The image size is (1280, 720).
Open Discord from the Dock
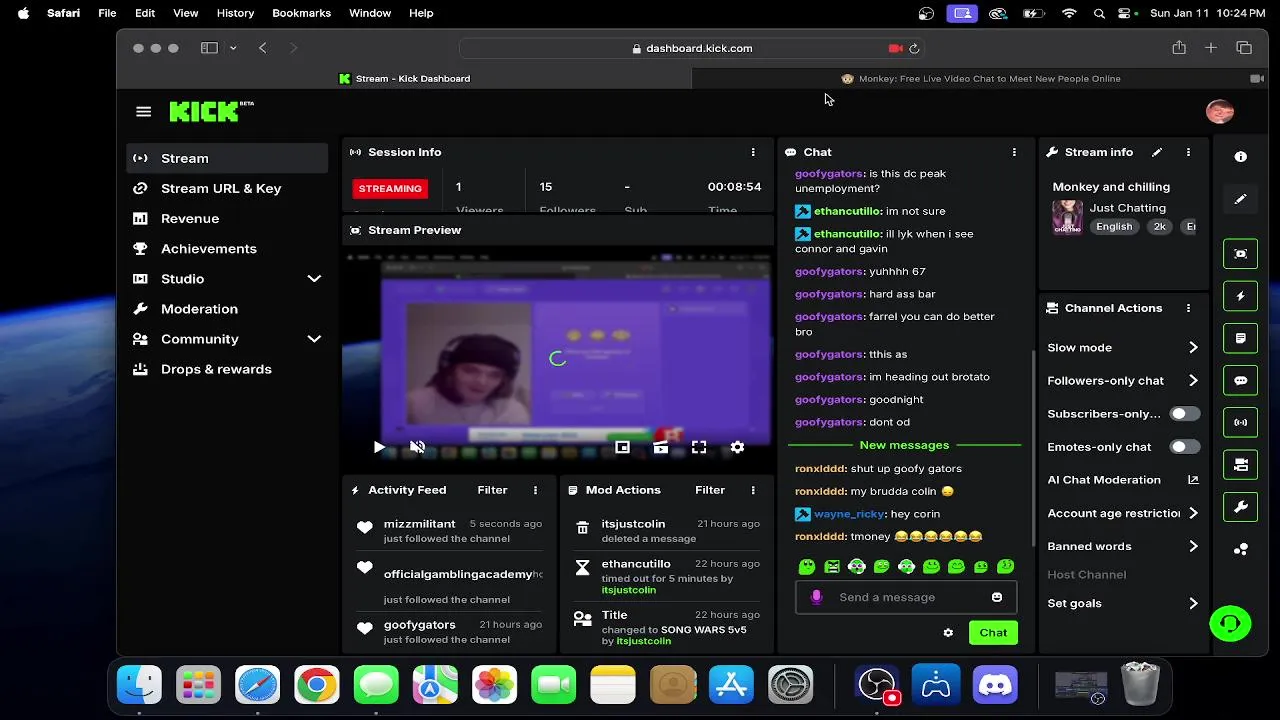coord(994,685)
